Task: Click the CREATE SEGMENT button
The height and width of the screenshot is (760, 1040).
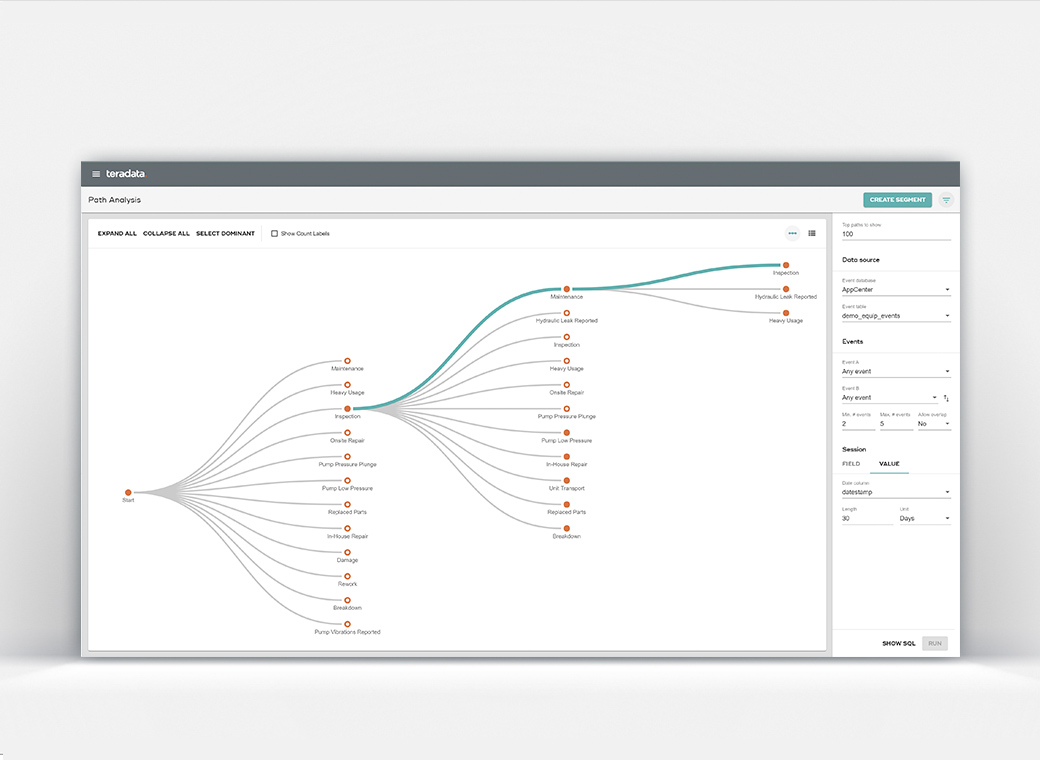Action: coord(897,200)
